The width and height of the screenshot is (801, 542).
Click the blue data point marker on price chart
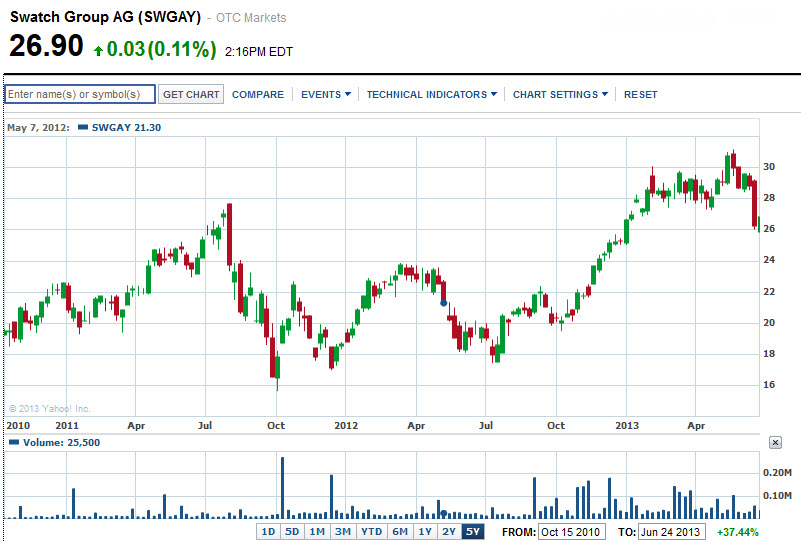coord(443,303)
